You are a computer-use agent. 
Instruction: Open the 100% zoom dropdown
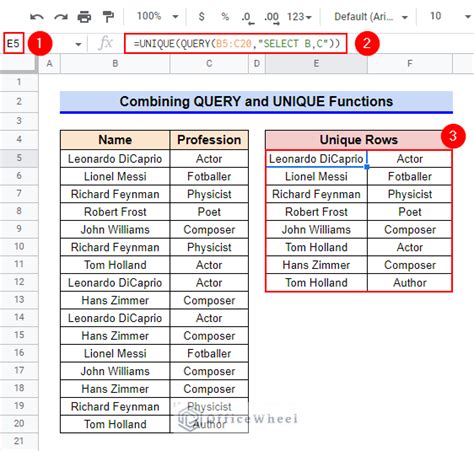point(157,16)
